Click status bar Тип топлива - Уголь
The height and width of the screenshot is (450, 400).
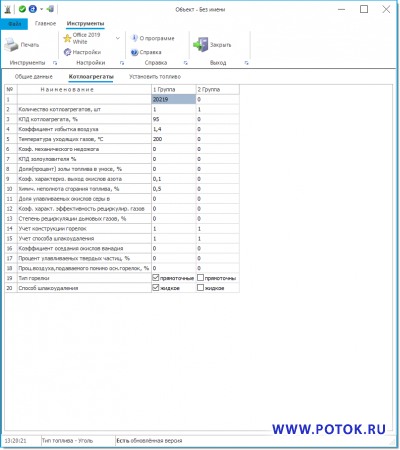click(68, 441)
